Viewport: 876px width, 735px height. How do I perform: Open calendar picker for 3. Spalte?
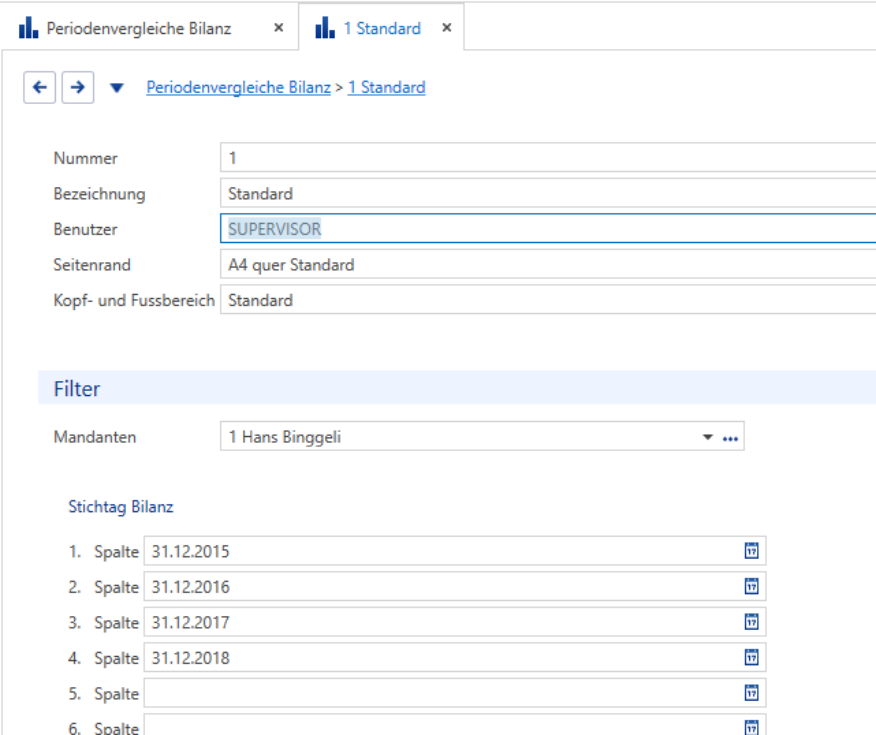(x=751, y=622)
